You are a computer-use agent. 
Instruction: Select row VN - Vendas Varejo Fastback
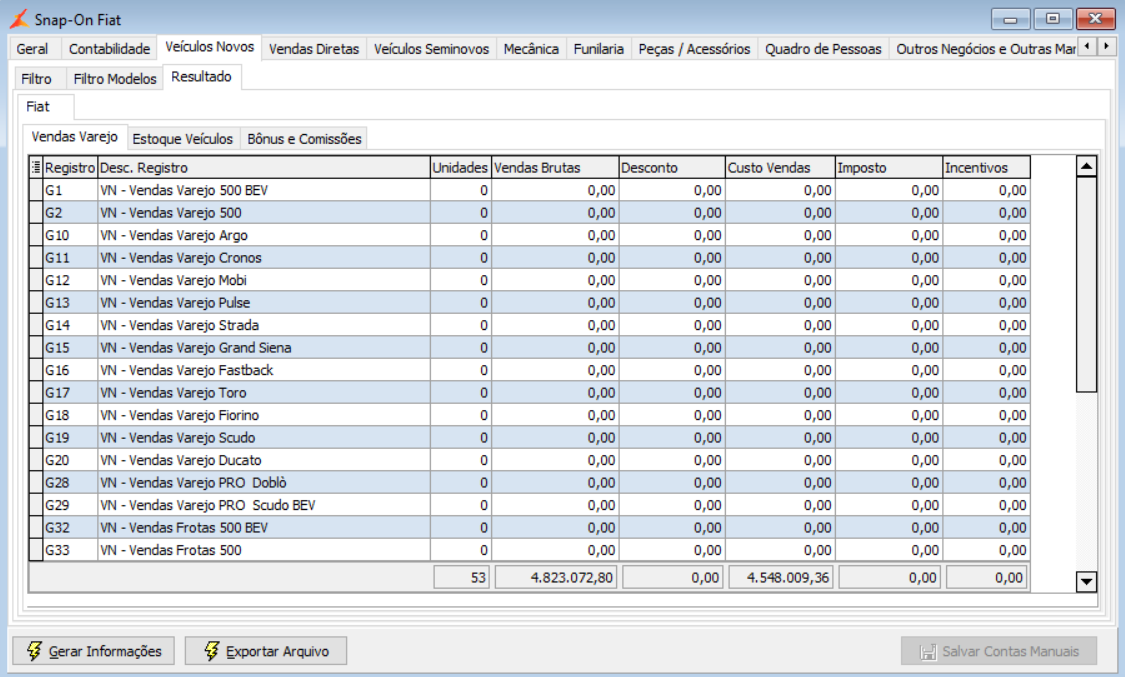point(529,370)
